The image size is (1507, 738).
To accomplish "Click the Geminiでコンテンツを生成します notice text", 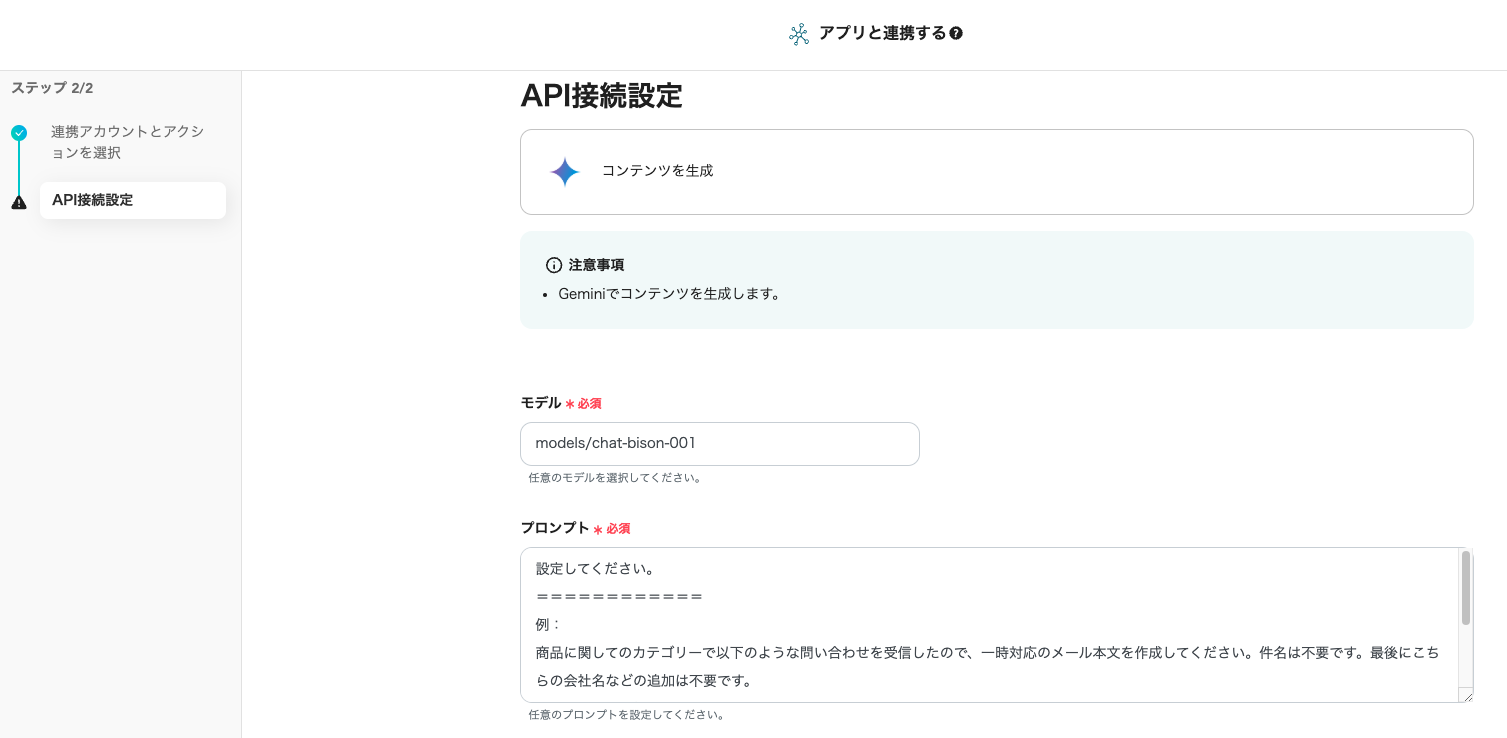I will [668, 294].
